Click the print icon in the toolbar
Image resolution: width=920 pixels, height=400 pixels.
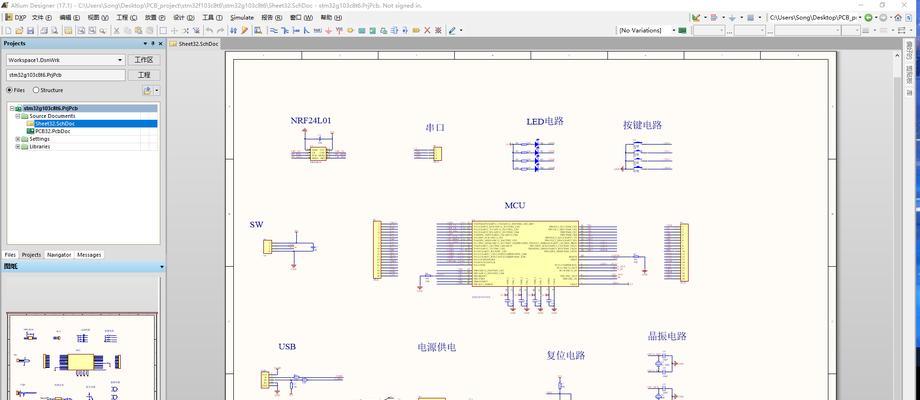pyautogui.click(x=44, y=30)
